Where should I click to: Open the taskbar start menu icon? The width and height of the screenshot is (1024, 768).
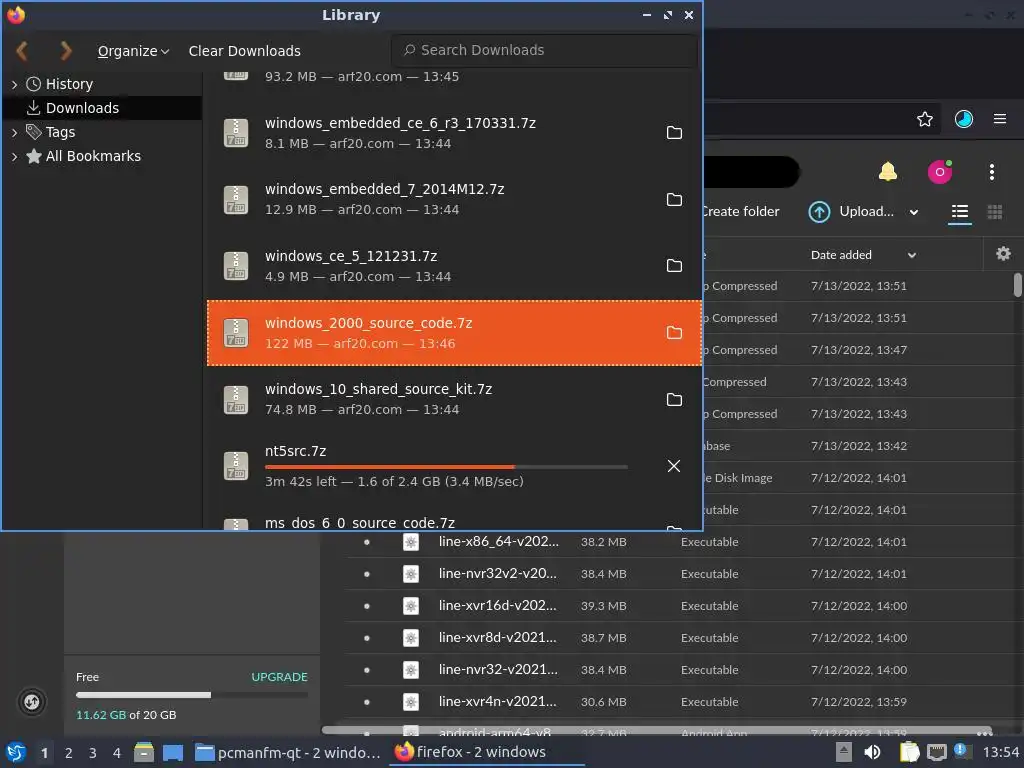tap(16, 752)
